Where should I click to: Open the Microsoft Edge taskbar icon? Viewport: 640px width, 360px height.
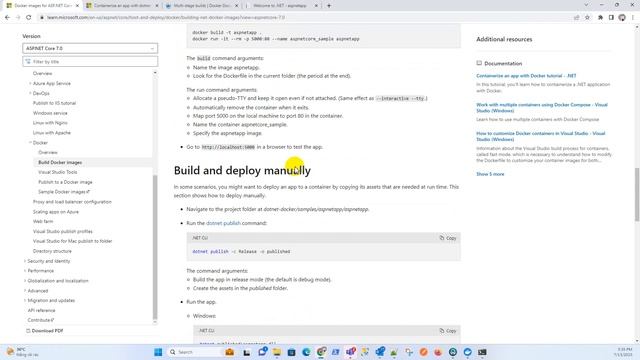306,352
